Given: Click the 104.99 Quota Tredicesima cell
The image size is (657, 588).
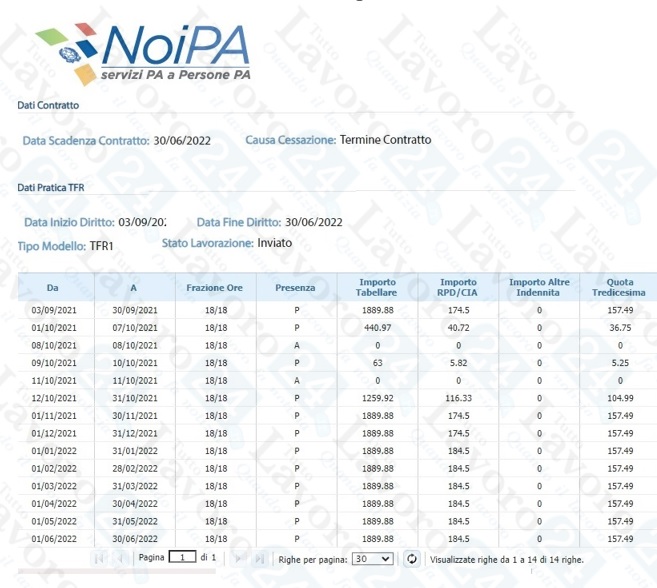Looking at the screenshot, I should coord(620,398).
